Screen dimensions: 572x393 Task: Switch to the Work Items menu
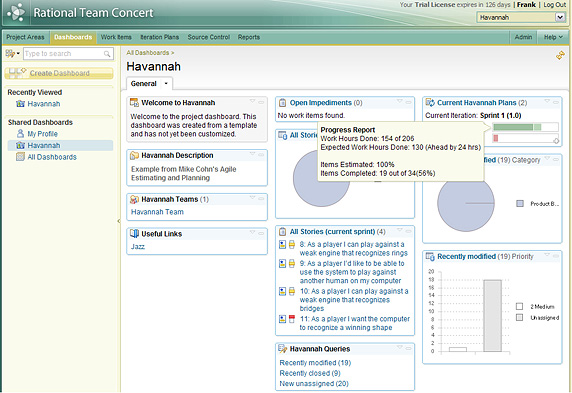pyautogui.click(x=116, y=37)
